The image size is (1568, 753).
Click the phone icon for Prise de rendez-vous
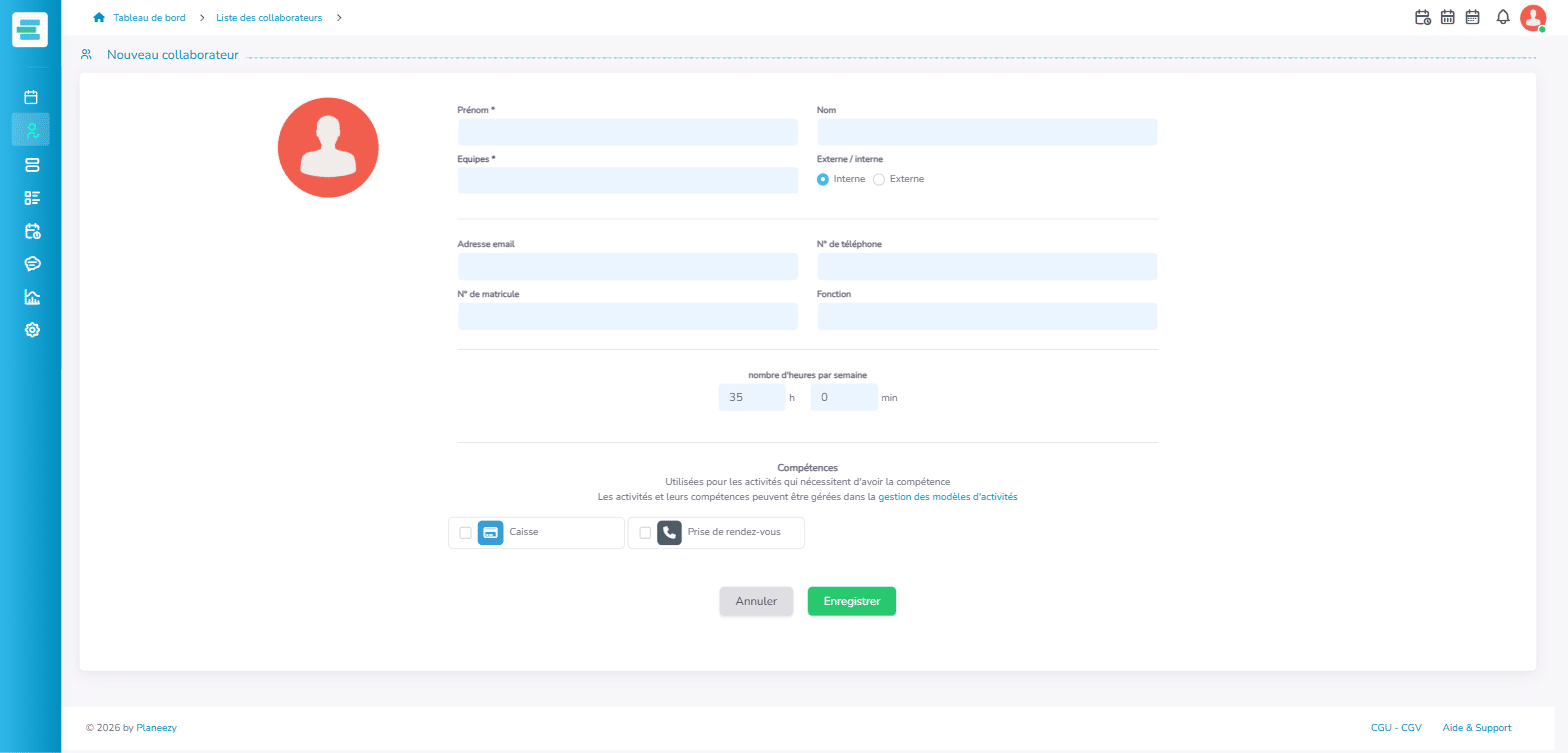click(669, 533)
